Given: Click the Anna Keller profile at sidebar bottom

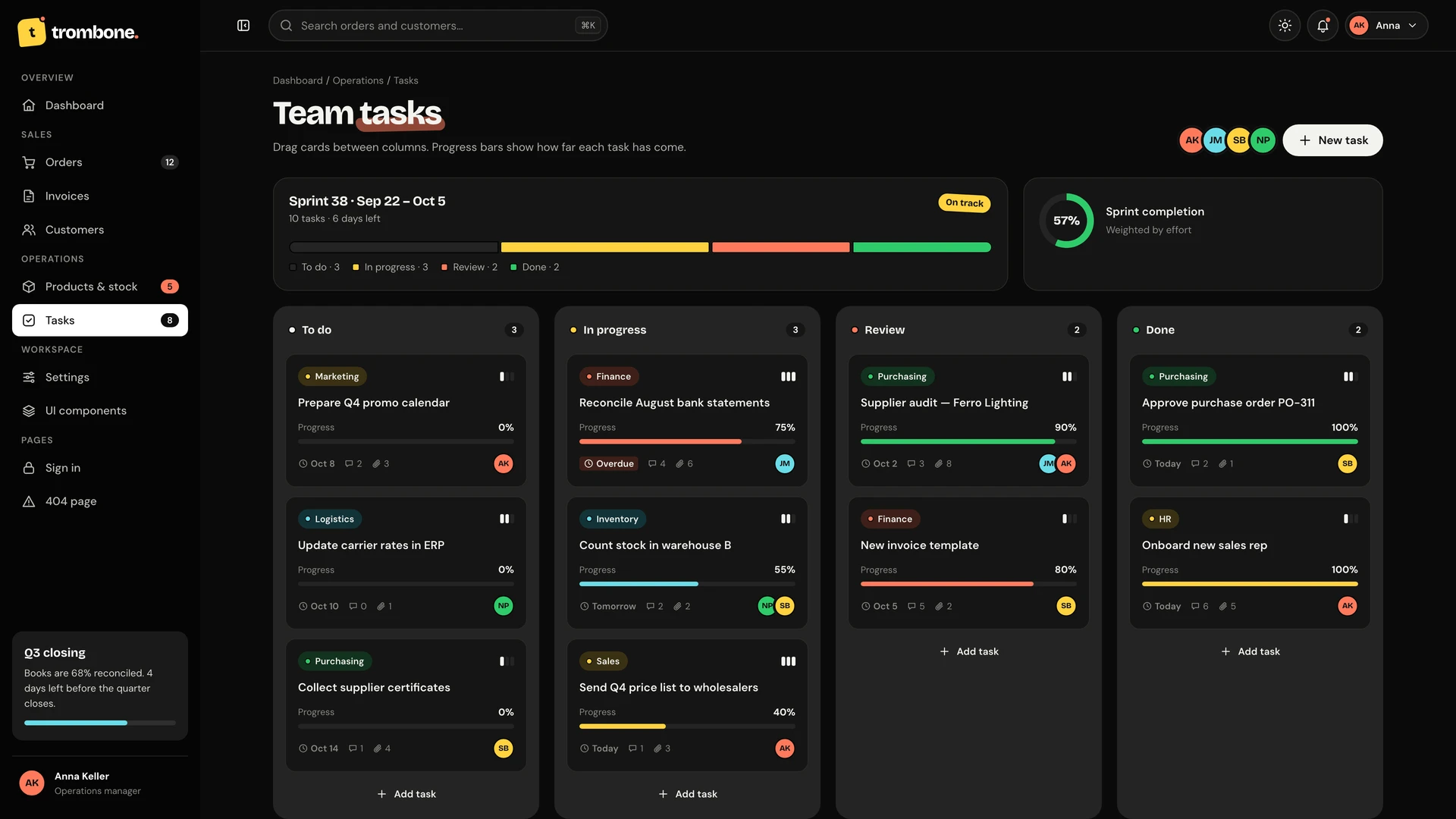Looking at the screenshot, I should coord(100,783).
